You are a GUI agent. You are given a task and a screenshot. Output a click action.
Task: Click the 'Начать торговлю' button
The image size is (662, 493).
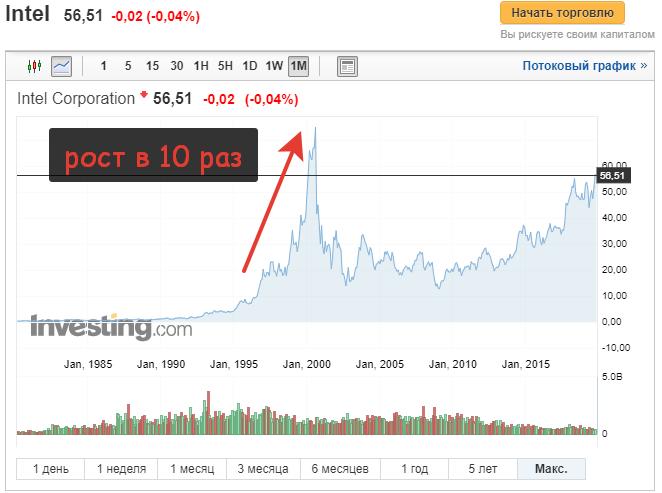[x=562, y=13]
